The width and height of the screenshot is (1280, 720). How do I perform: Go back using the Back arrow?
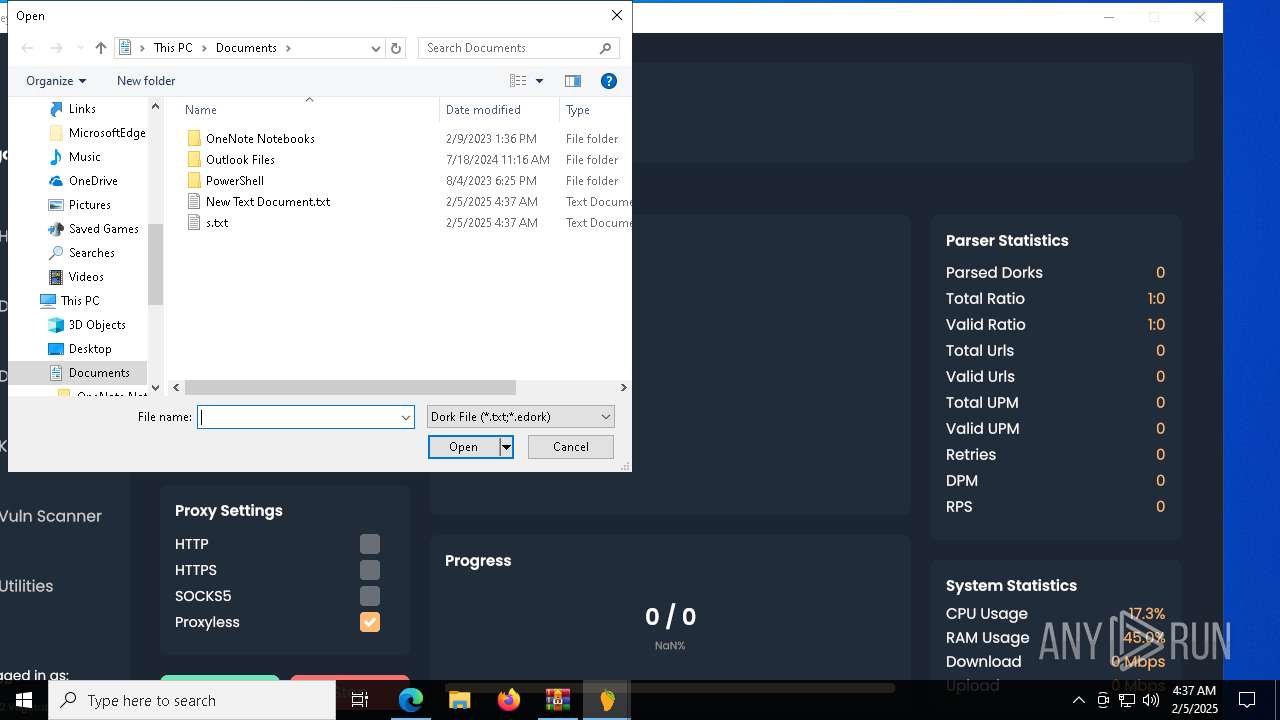pyautogui.click(x=28, y=48)
